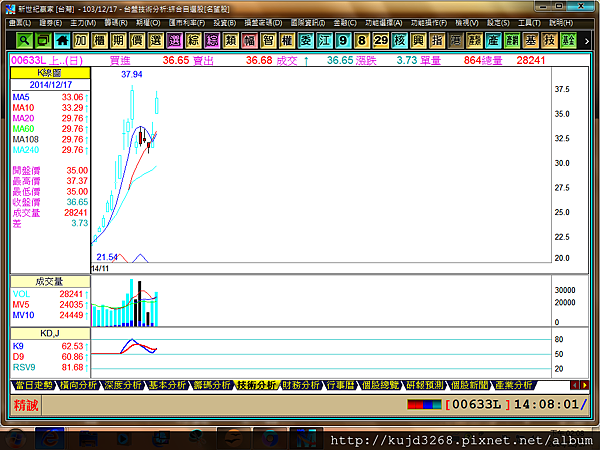Open the 興 toolbar icon
The width and height of the screenshot is (600, 450).
pyautogui.click(x=418, y=41)
